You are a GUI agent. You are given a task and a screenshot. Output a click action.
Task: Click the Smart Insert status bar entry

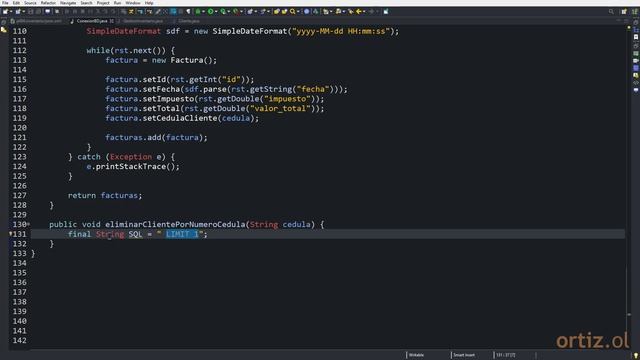point(464,355)
